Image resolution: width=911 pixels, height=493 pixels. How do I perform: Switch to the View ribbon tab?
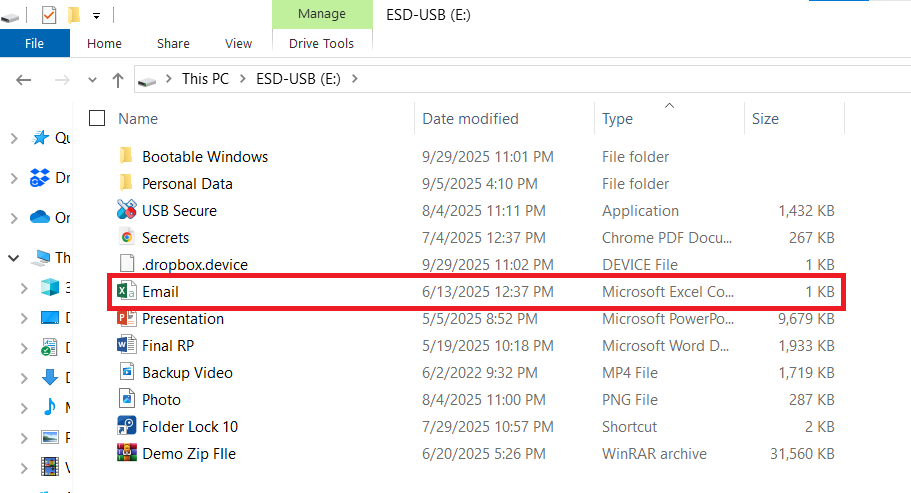click(238, 44)
